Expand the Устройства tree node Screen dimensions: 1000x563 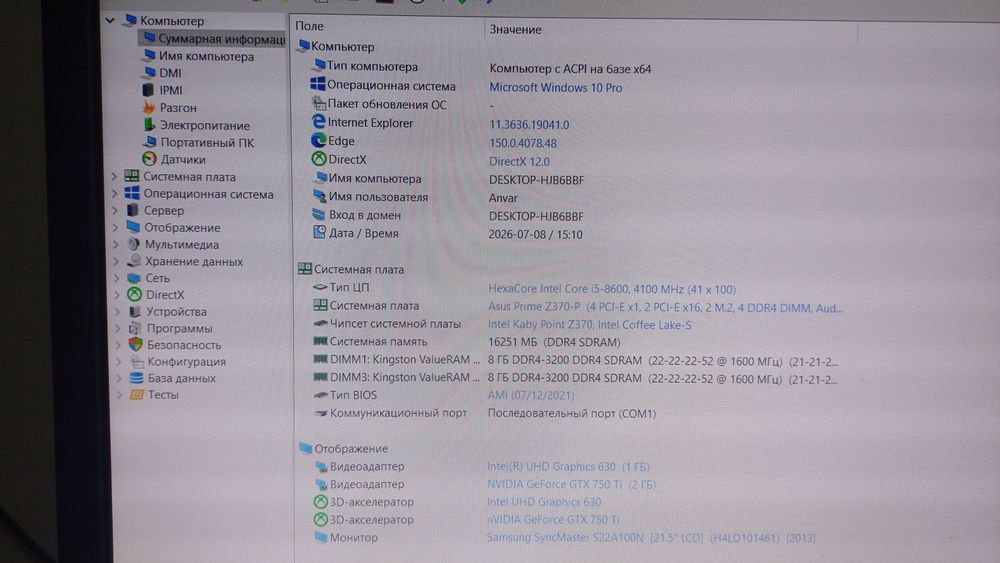point(117,312)
